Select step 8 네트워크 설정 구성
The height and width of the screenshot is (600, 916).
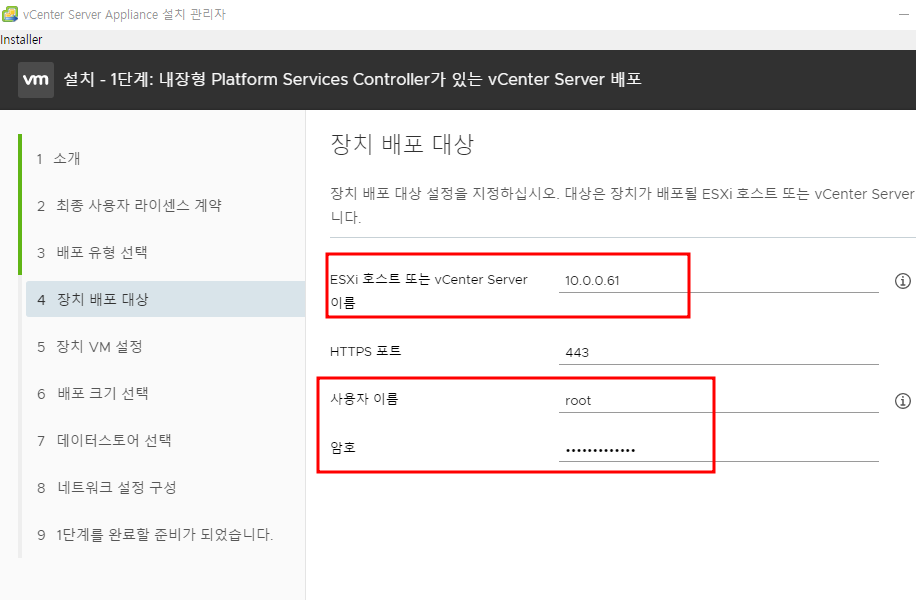pos(106,487)
